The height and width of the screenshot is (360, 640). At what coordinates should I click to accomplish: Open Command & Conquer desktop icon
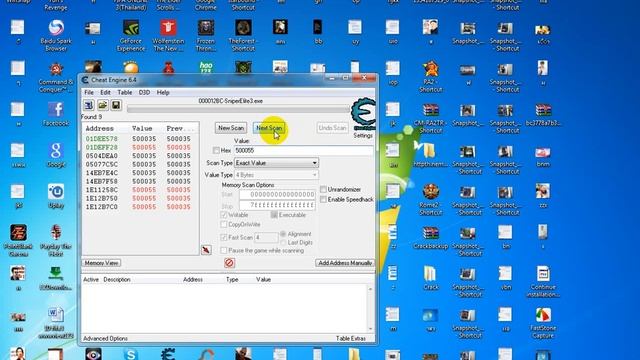[x=56, y=77]
